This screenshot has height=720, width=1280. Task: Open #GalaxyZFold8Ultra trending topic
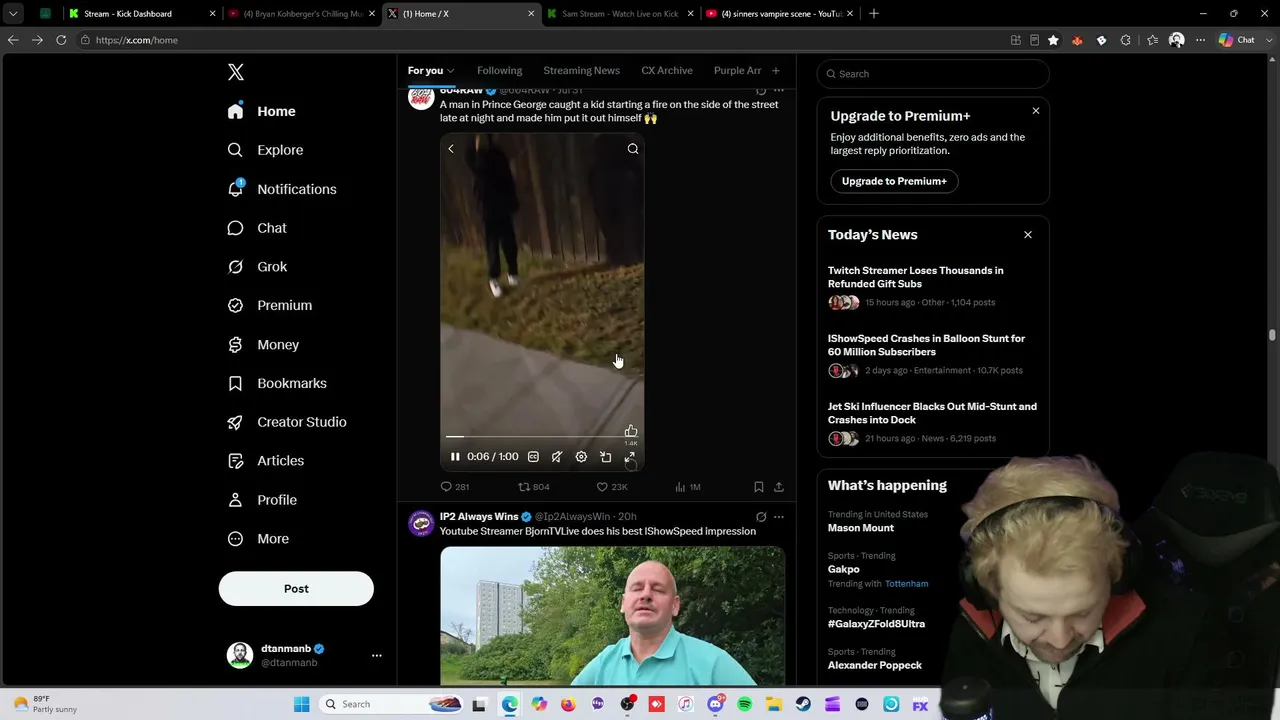(876, 624)
